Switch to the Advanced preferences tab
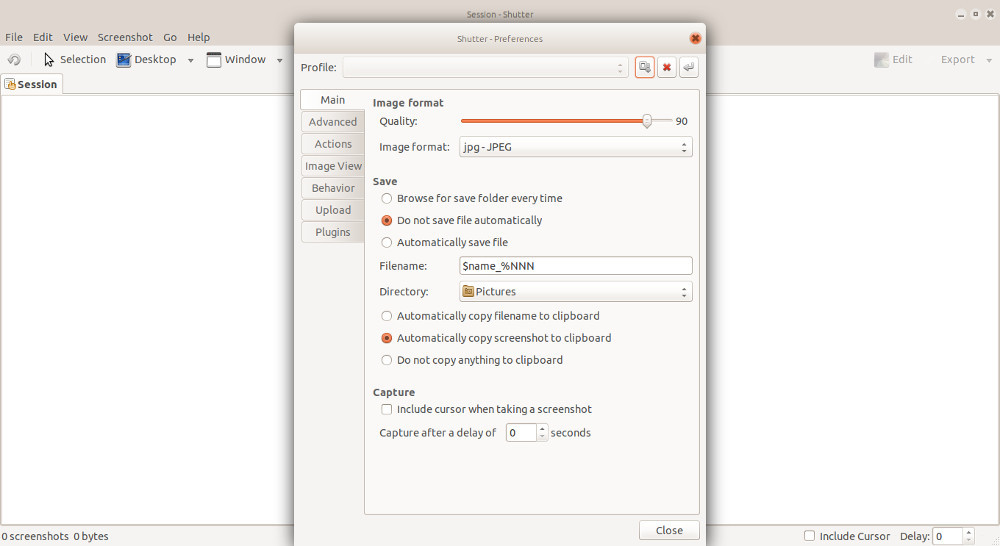This screenshot has height=546, width=1000. coord(332,122)
